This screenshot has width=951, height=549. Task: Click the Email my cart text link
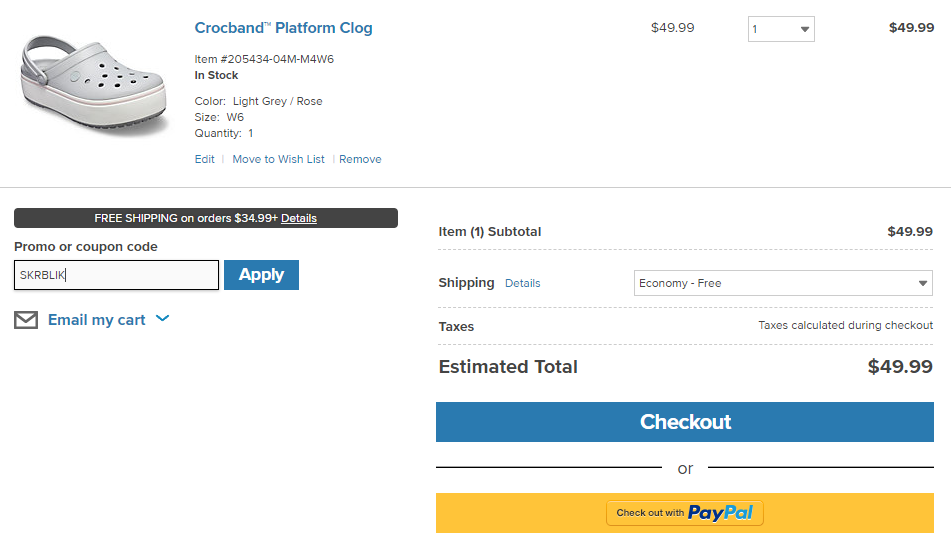click(x=96, y=320)
